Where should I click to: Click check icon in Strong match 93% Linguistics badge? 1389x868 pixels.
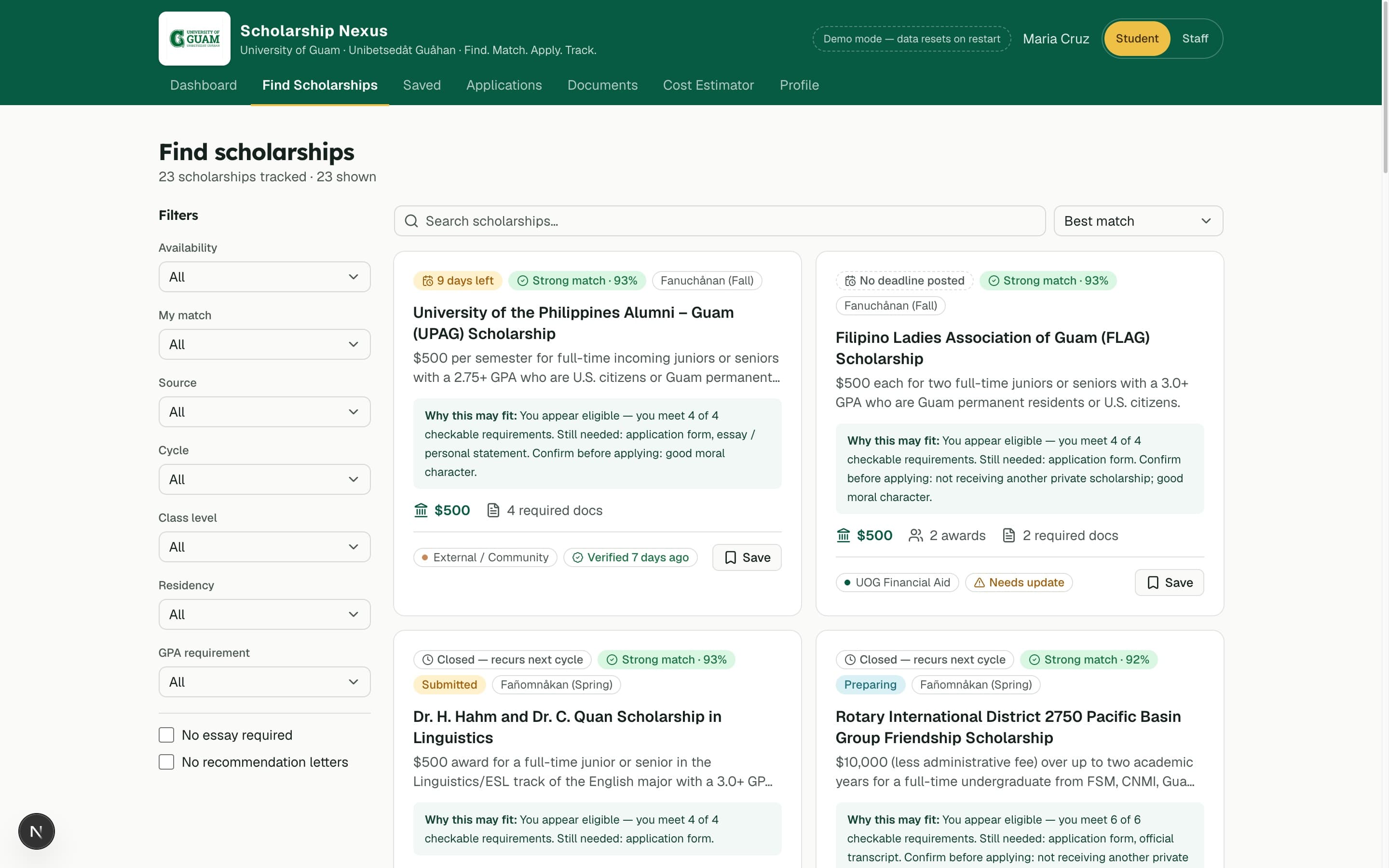[x=612, y=660]
